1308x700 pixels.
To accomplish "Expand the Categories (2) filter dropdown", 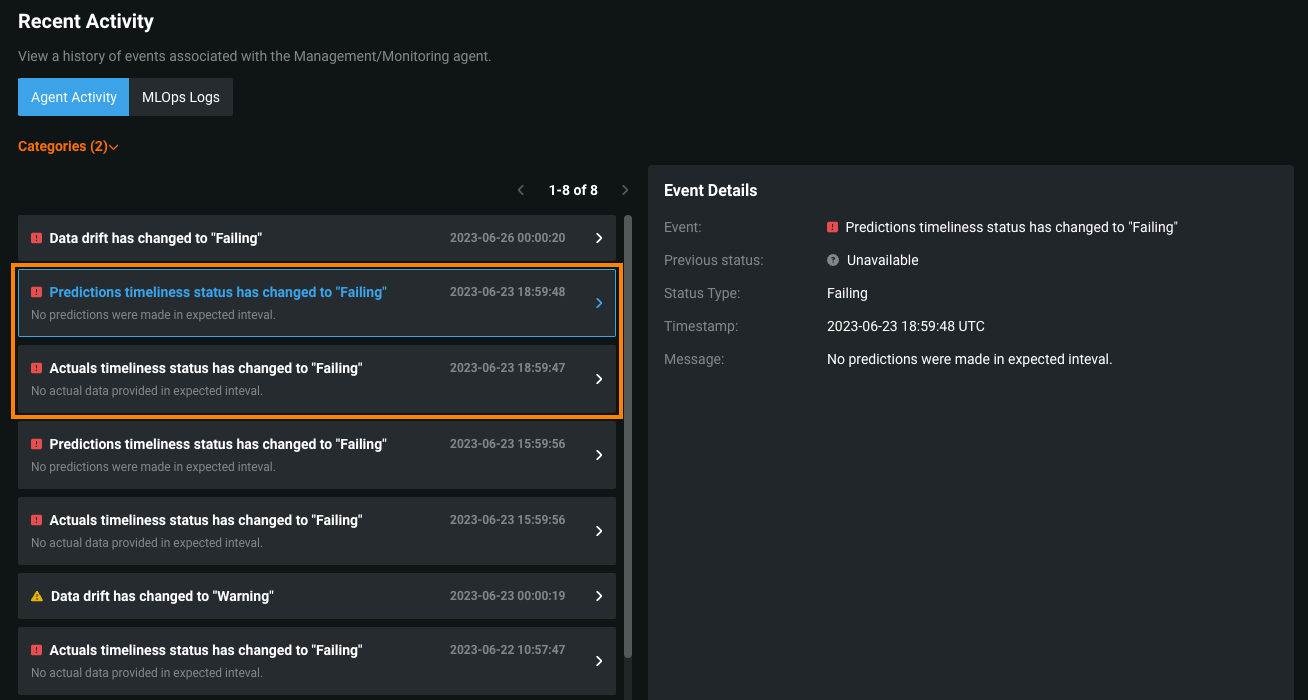I will (68, 147).
